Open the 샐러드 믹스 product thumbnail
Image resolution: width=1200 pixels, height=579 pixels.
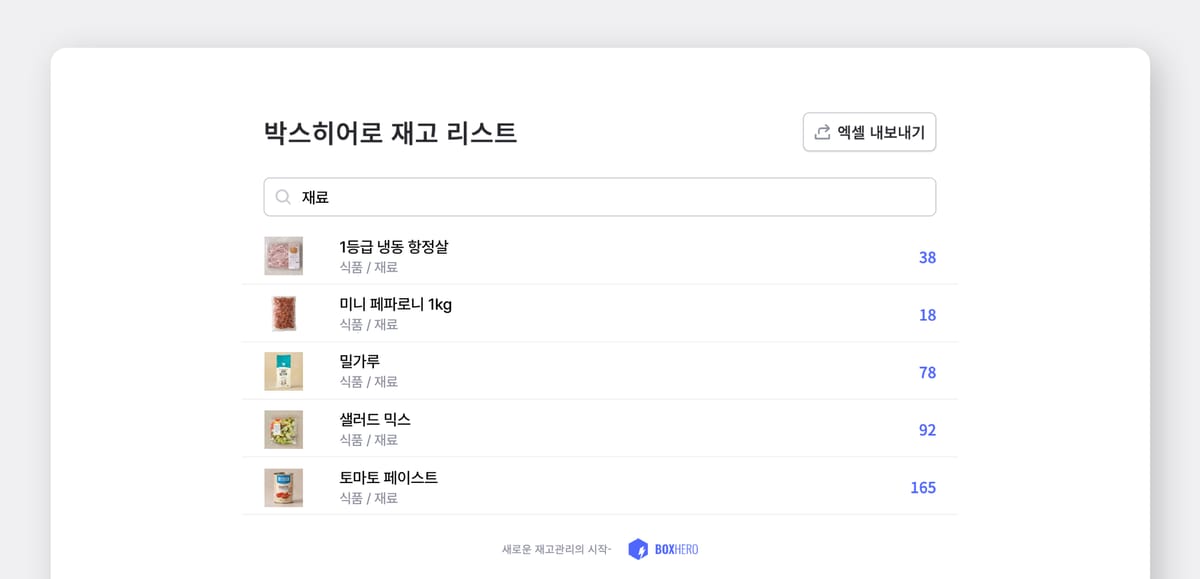click(x=283, y=428)
